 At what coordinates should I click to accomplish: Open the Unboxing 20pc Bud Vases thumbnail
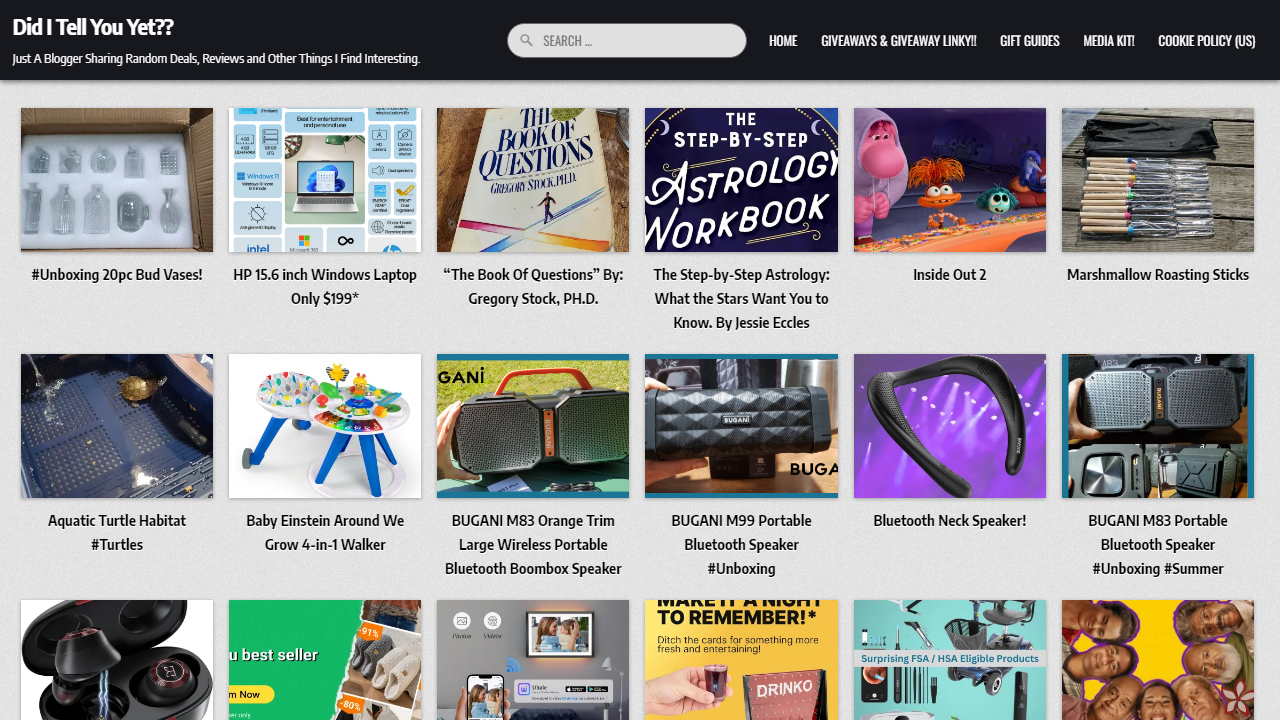[117, 180]
